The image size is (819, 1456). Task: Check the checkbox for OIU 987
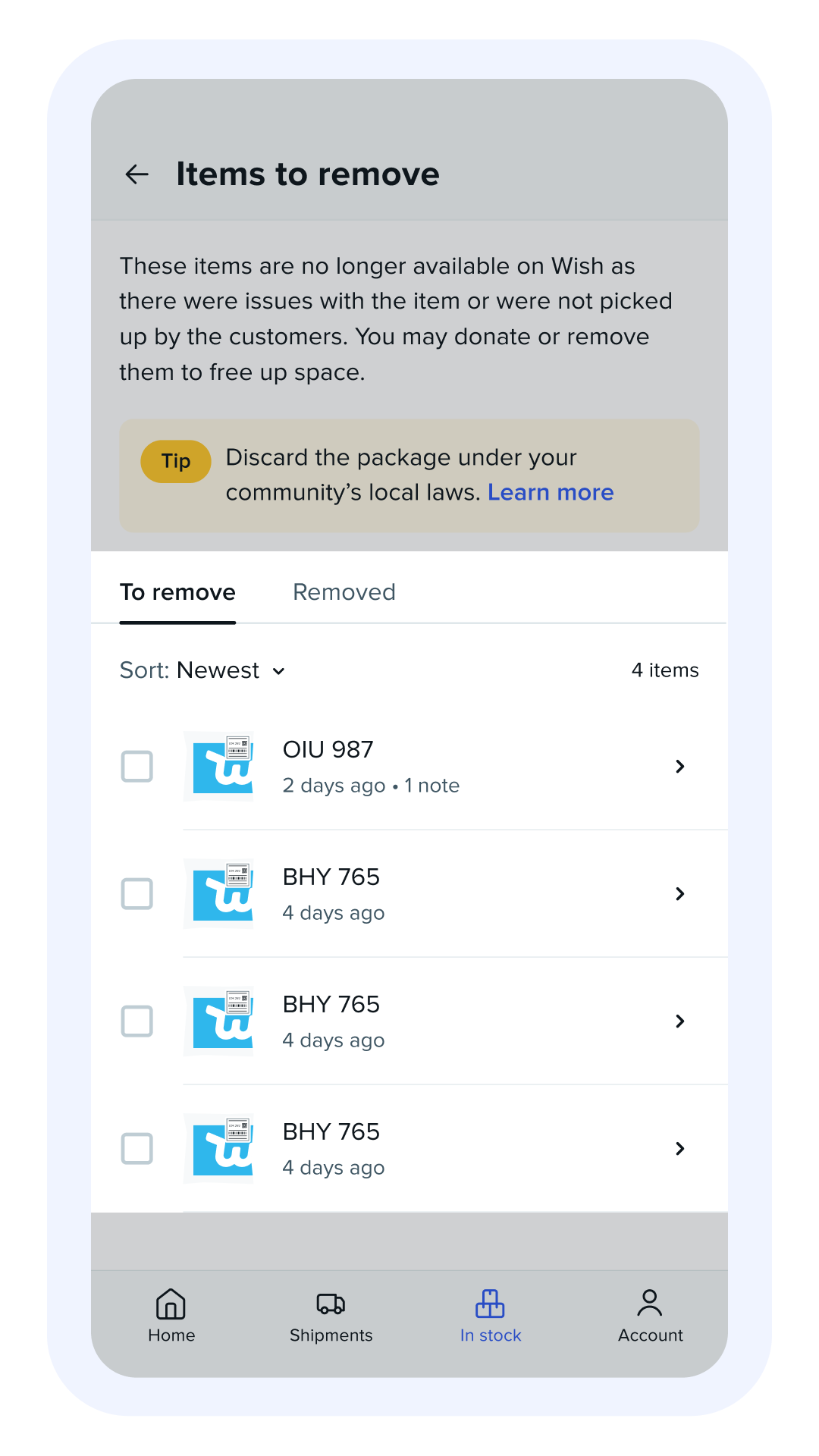(136, 767)
